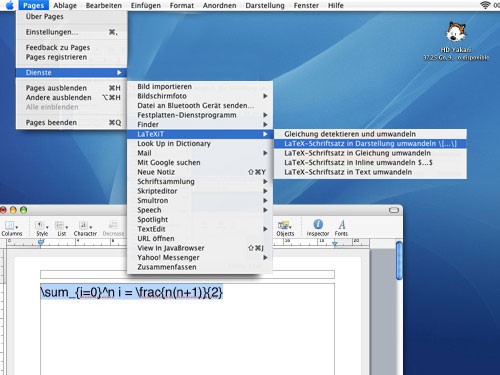Choose View in JavaBrowser
This screenshot has width=500, height=375.
200,248
